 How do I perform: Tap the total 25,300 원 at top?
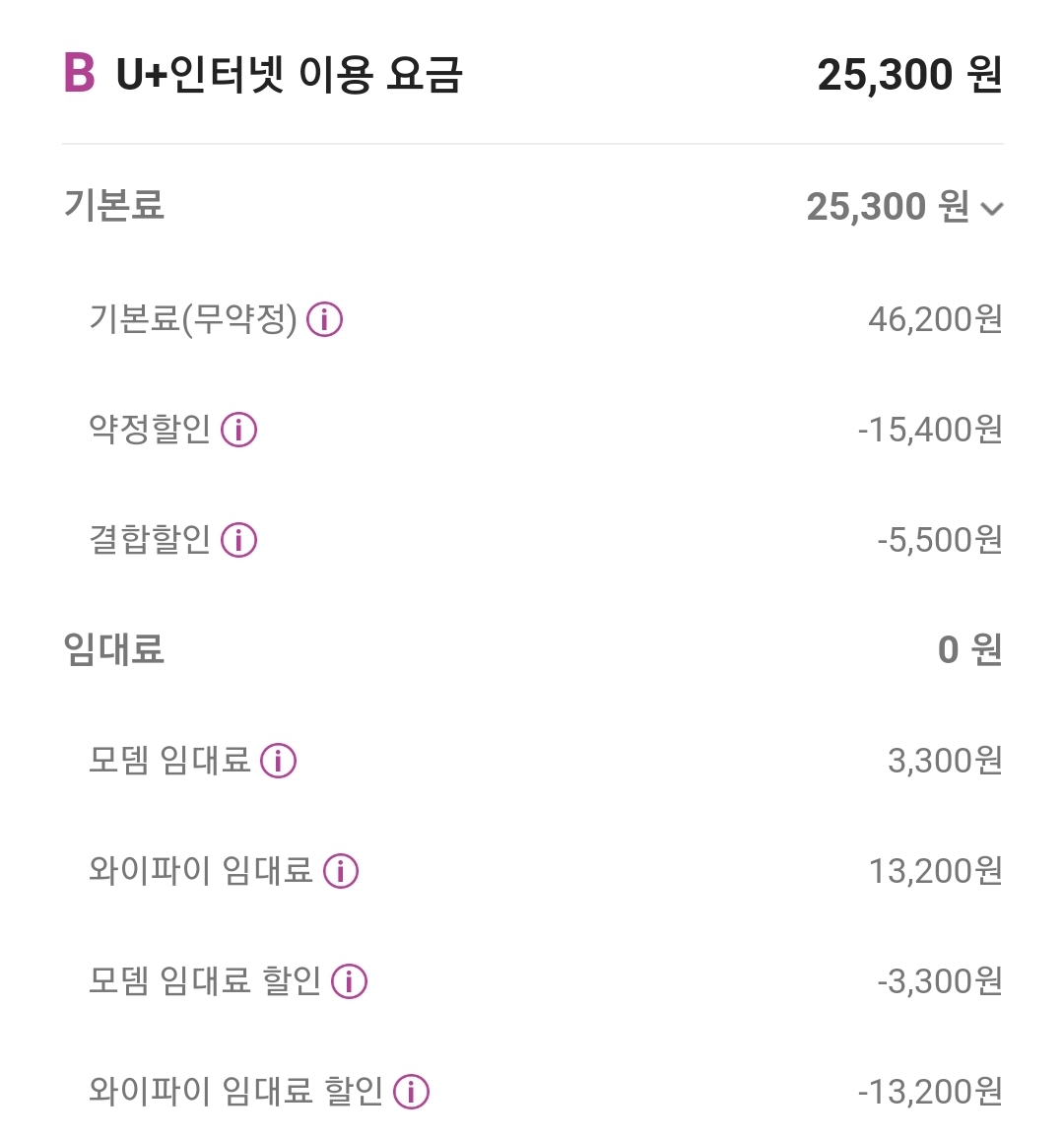tap(909, 75)
